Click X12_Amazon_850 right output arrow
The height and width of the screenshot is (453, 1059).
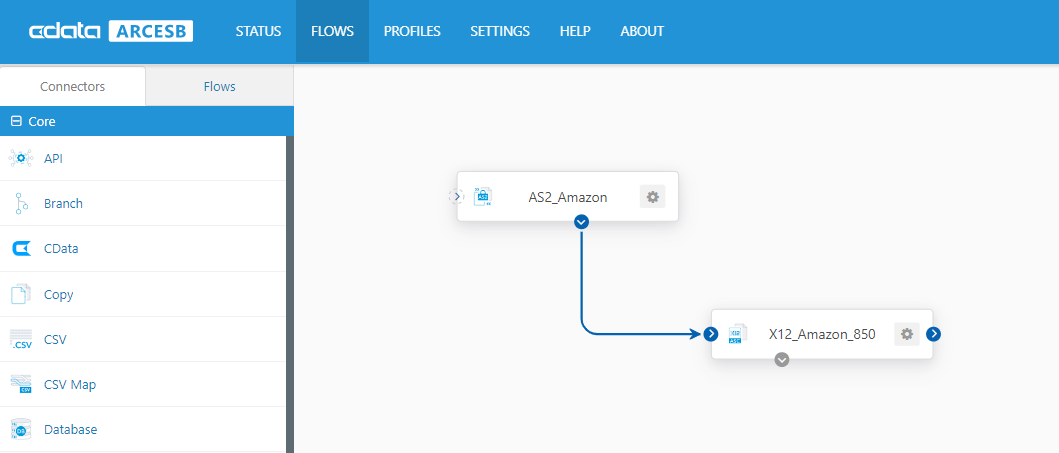(933, 334)
